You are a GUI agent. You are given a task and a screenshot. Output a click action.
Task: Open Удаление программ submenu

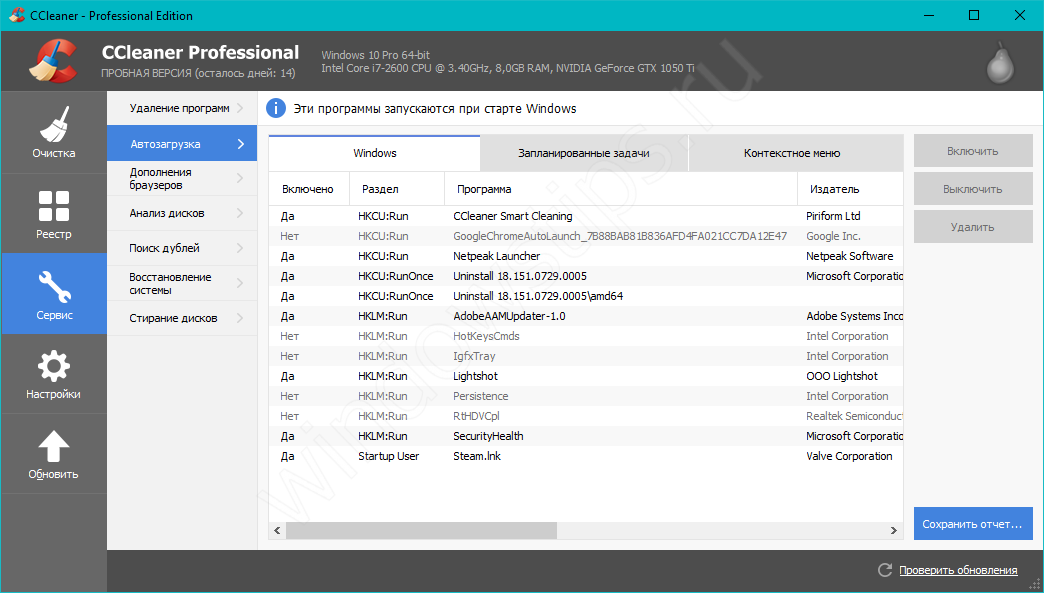(181, 108)
